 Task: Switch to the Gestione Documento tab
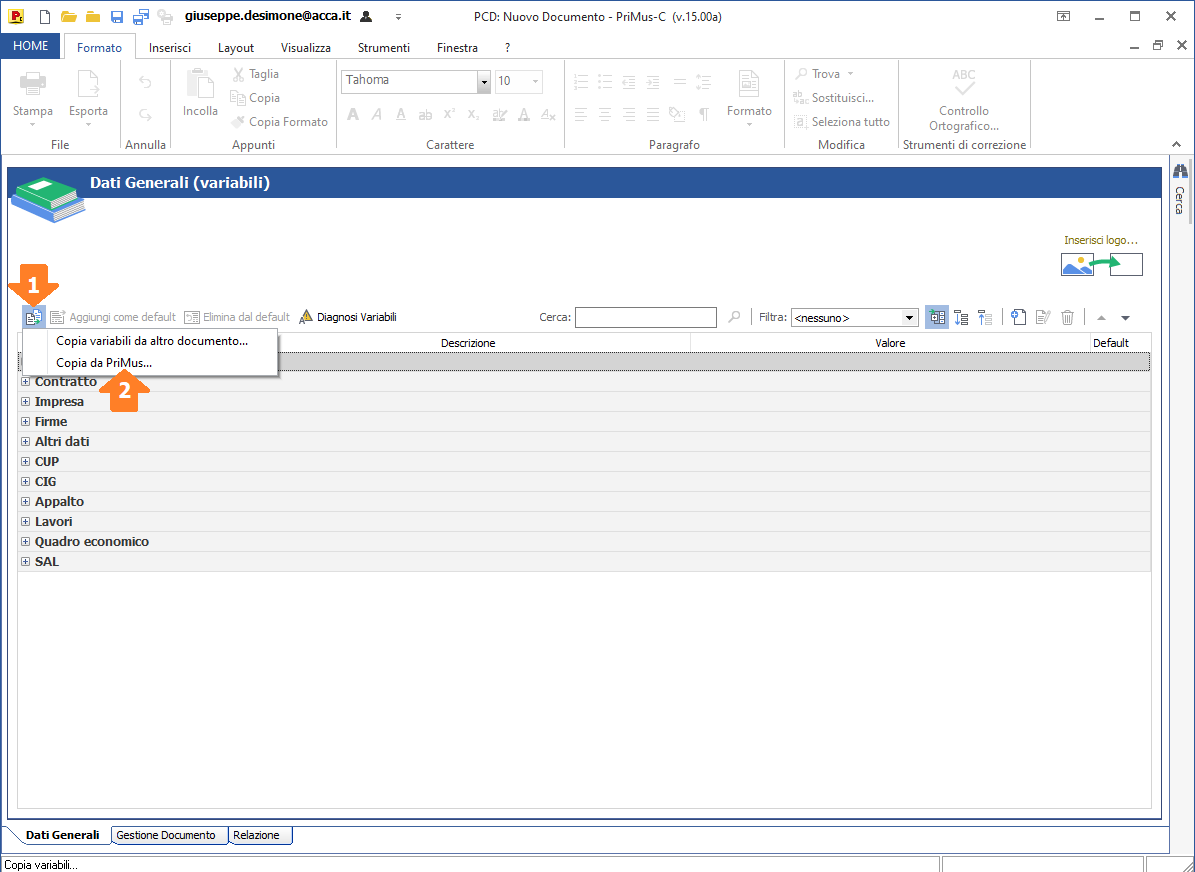click(x=166, y=835)
